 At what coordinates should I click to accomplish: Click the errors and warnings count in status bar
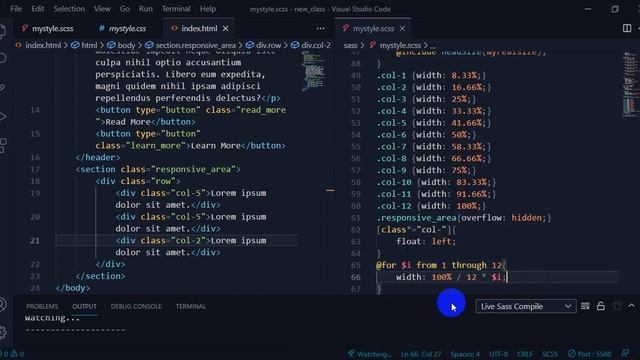click(x=12, y=354)
